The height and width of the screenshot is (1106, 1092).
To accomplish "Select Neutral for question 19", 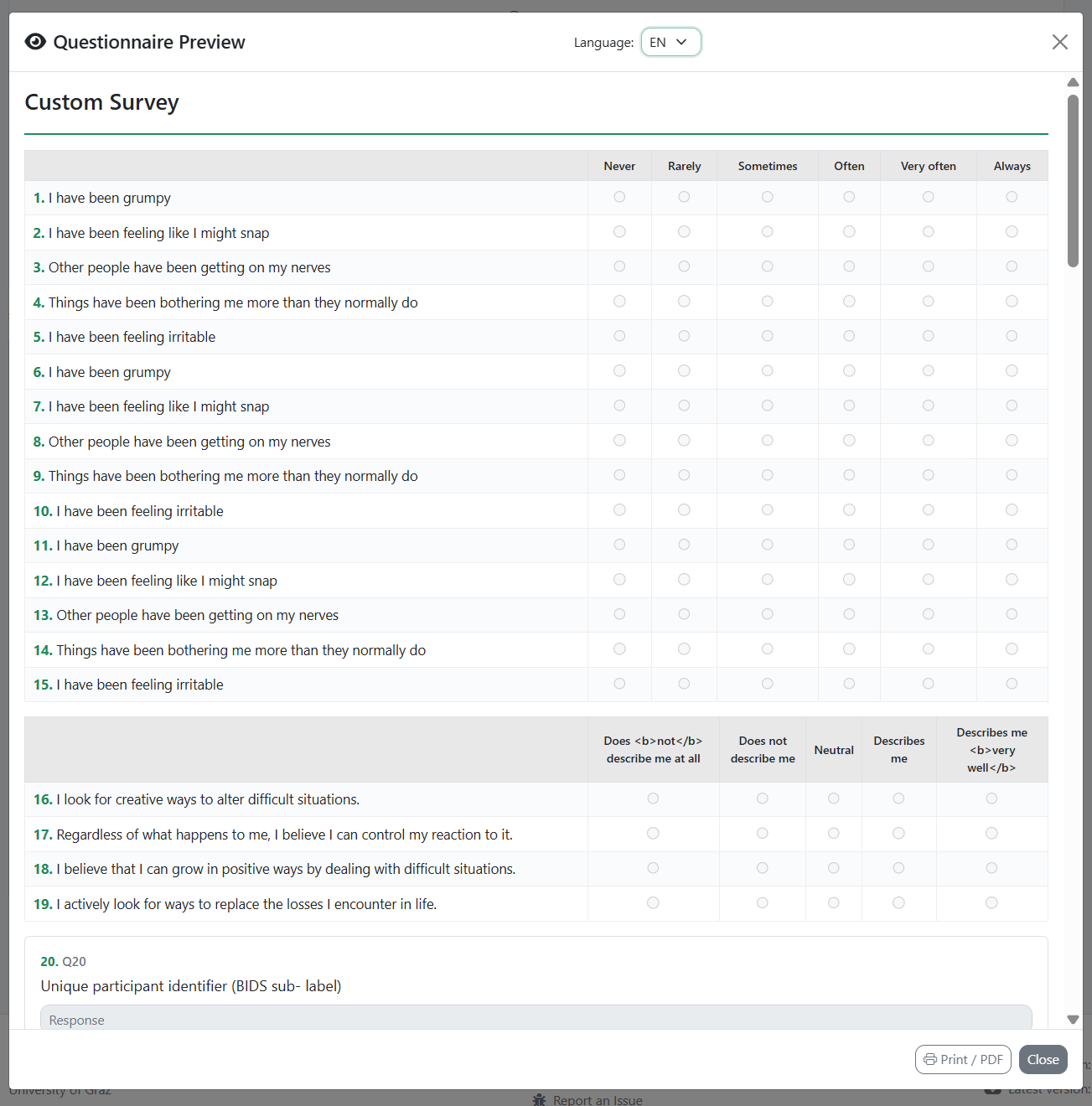I will 833,902.
